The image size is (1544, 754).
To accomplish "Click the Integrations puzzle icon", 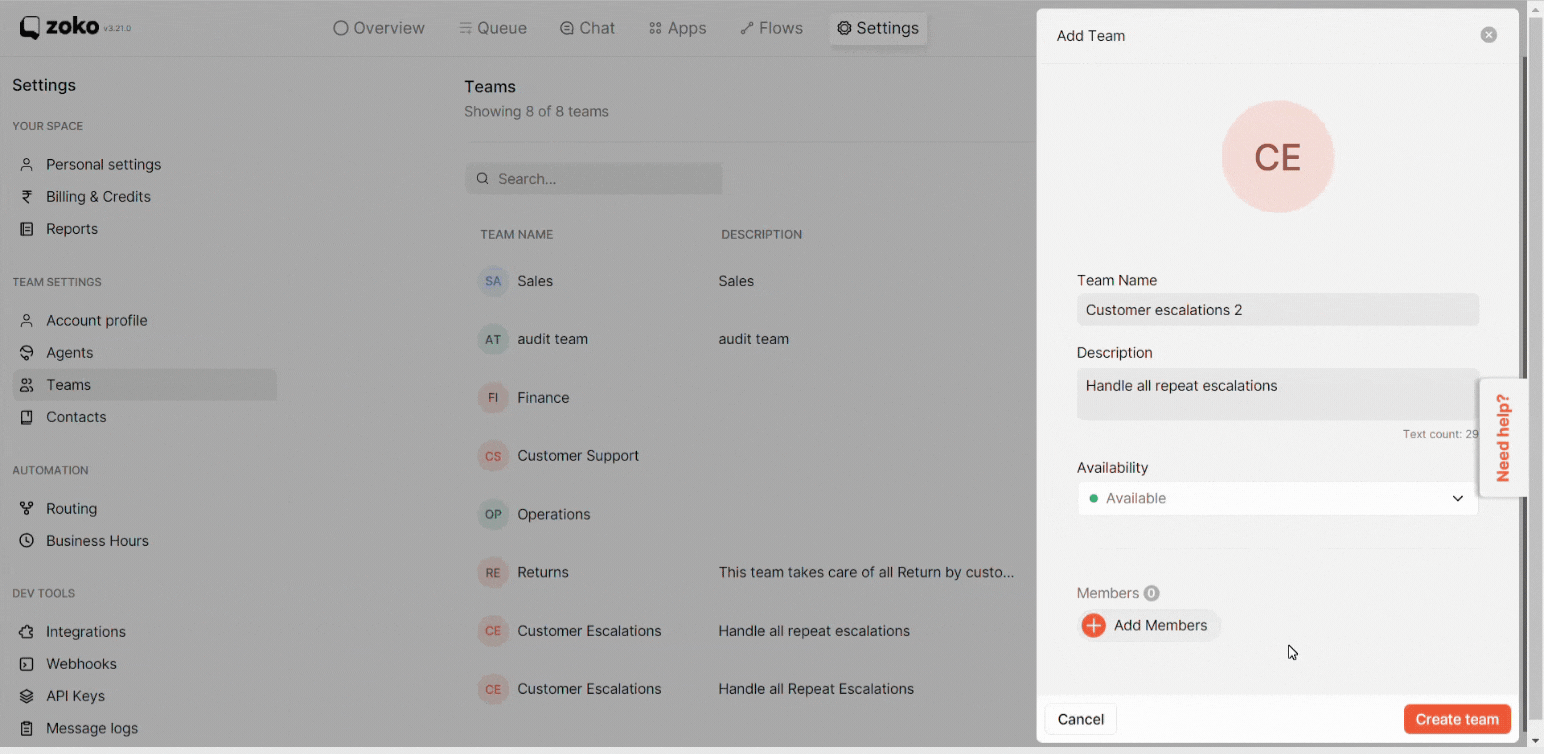I will pos(27,631).
